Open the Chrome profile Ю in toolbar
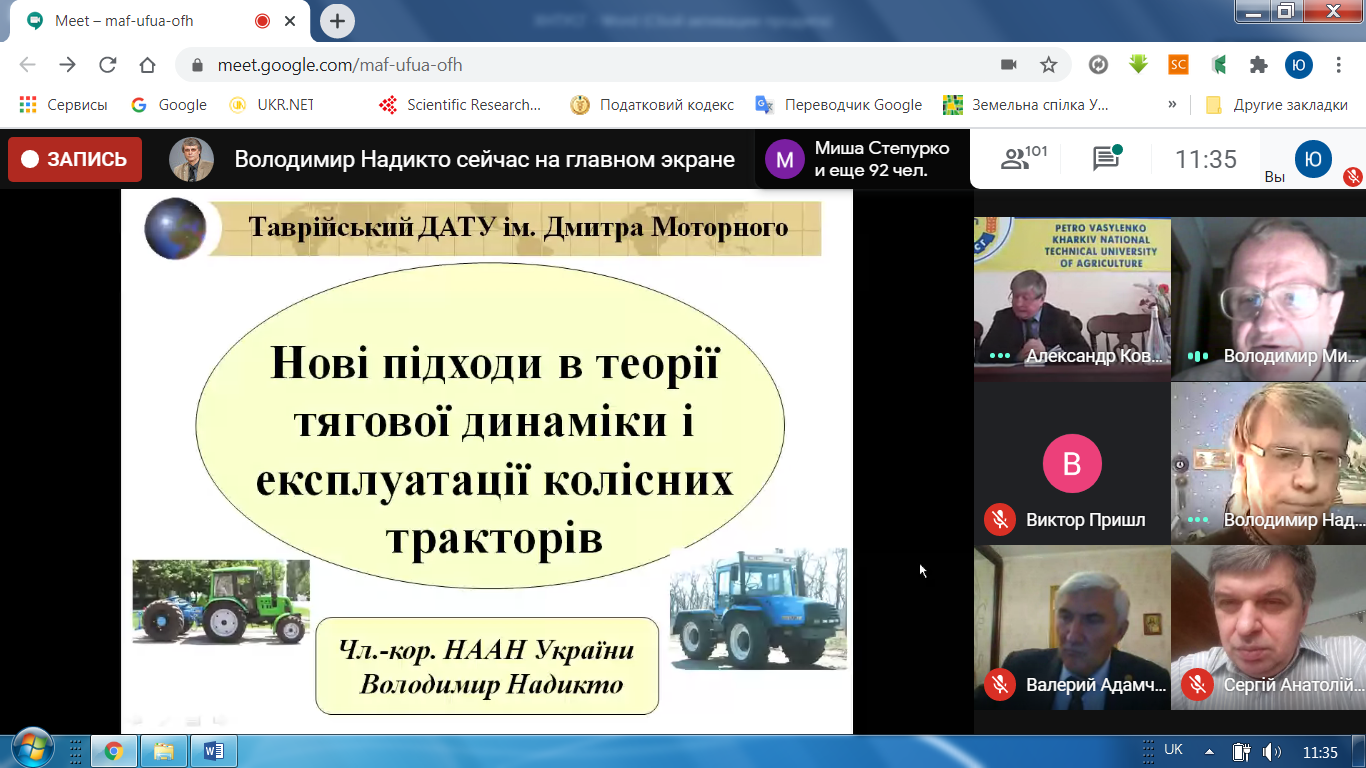Viewport: 1366px width, 768px height. point(1299,65)
